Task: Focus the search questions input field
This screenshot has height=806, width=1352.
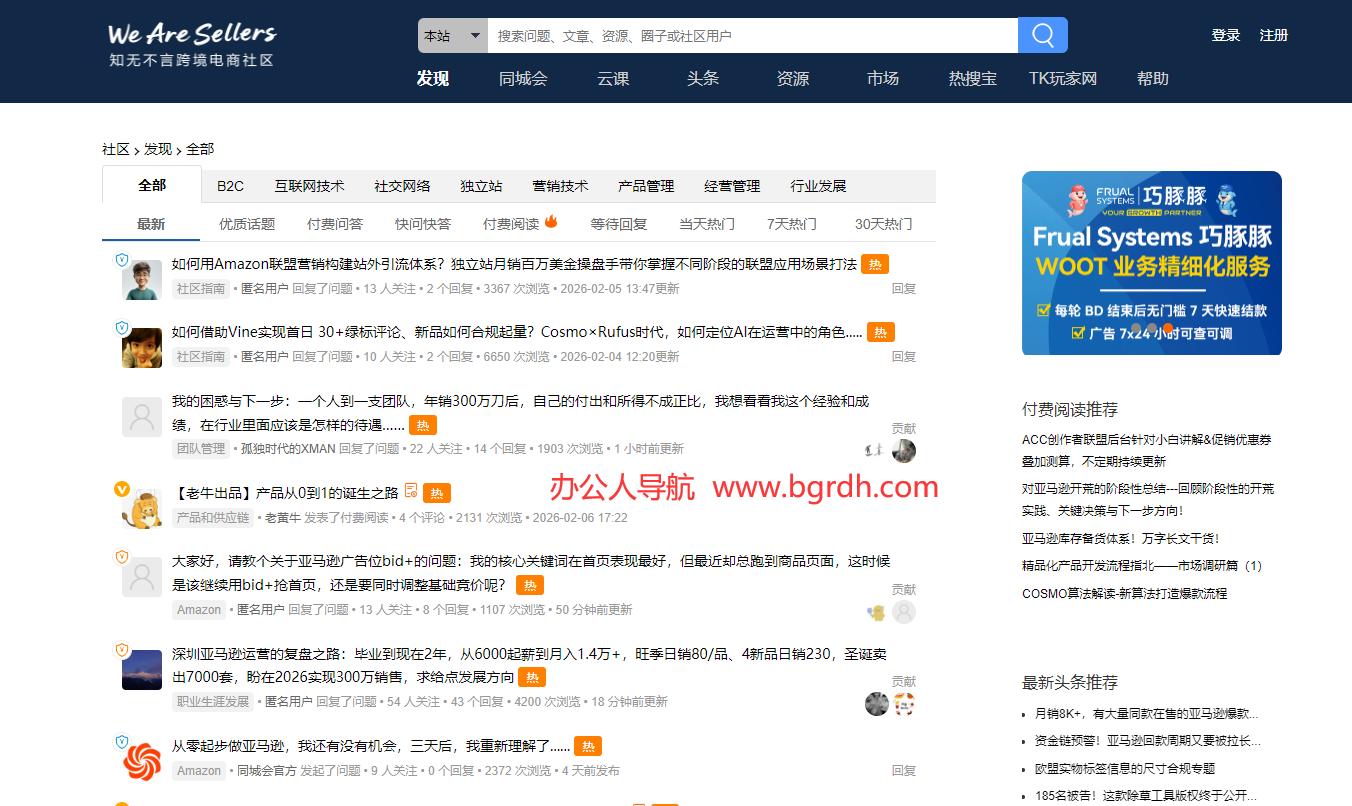Action: [752, 35]
